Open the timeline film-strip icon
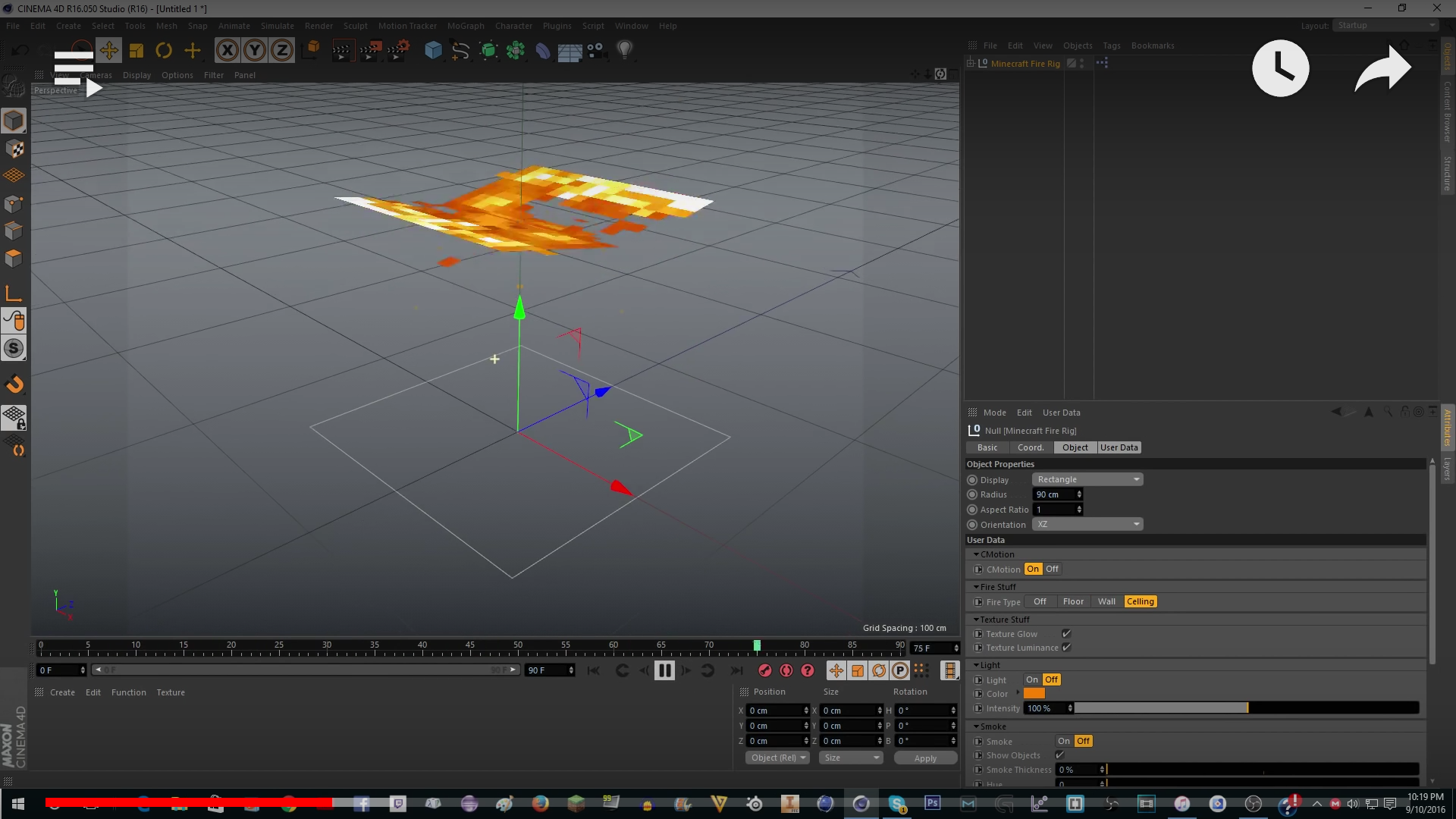This screenshot has height=819, width=1456. (949, 670)
